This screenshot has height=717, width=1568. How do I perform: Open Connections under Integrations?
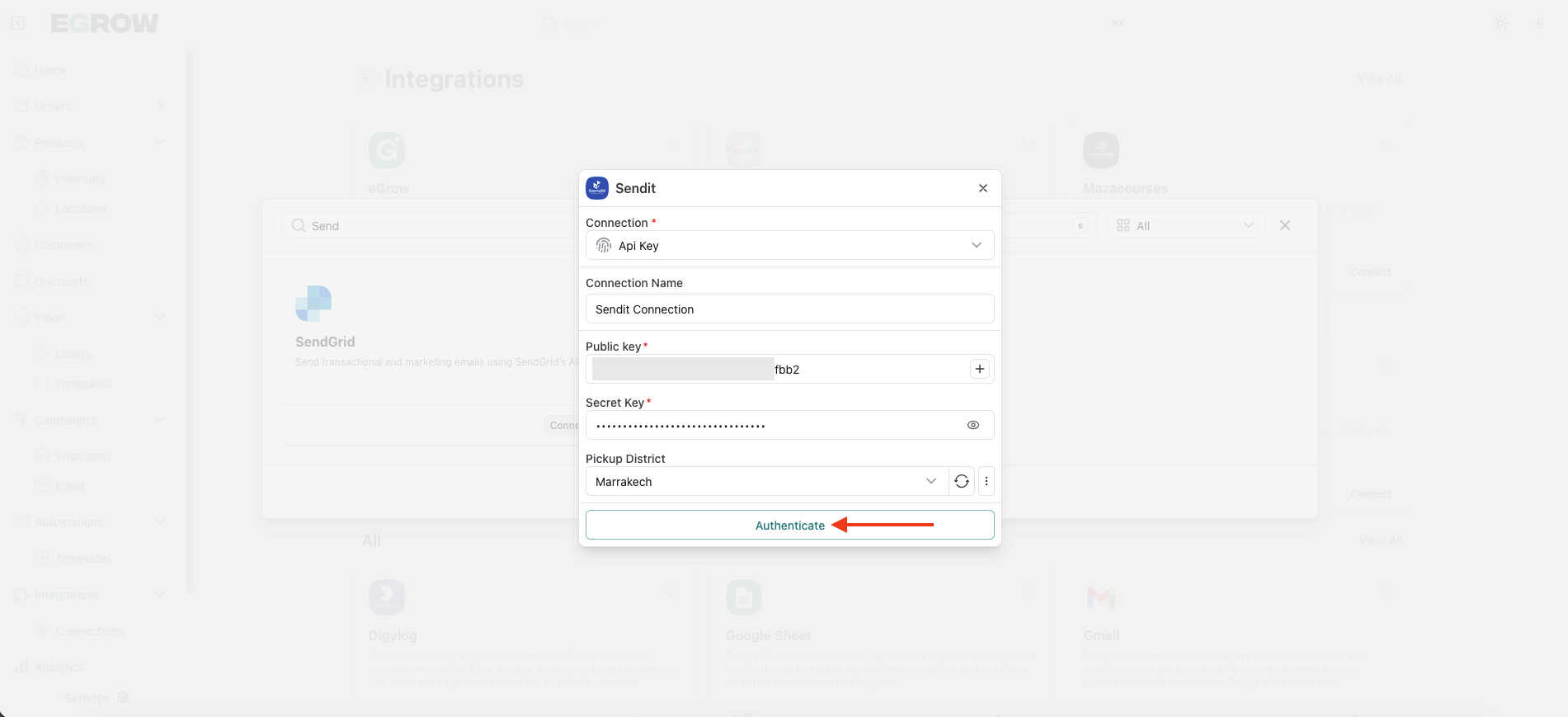tap(89, 631)
